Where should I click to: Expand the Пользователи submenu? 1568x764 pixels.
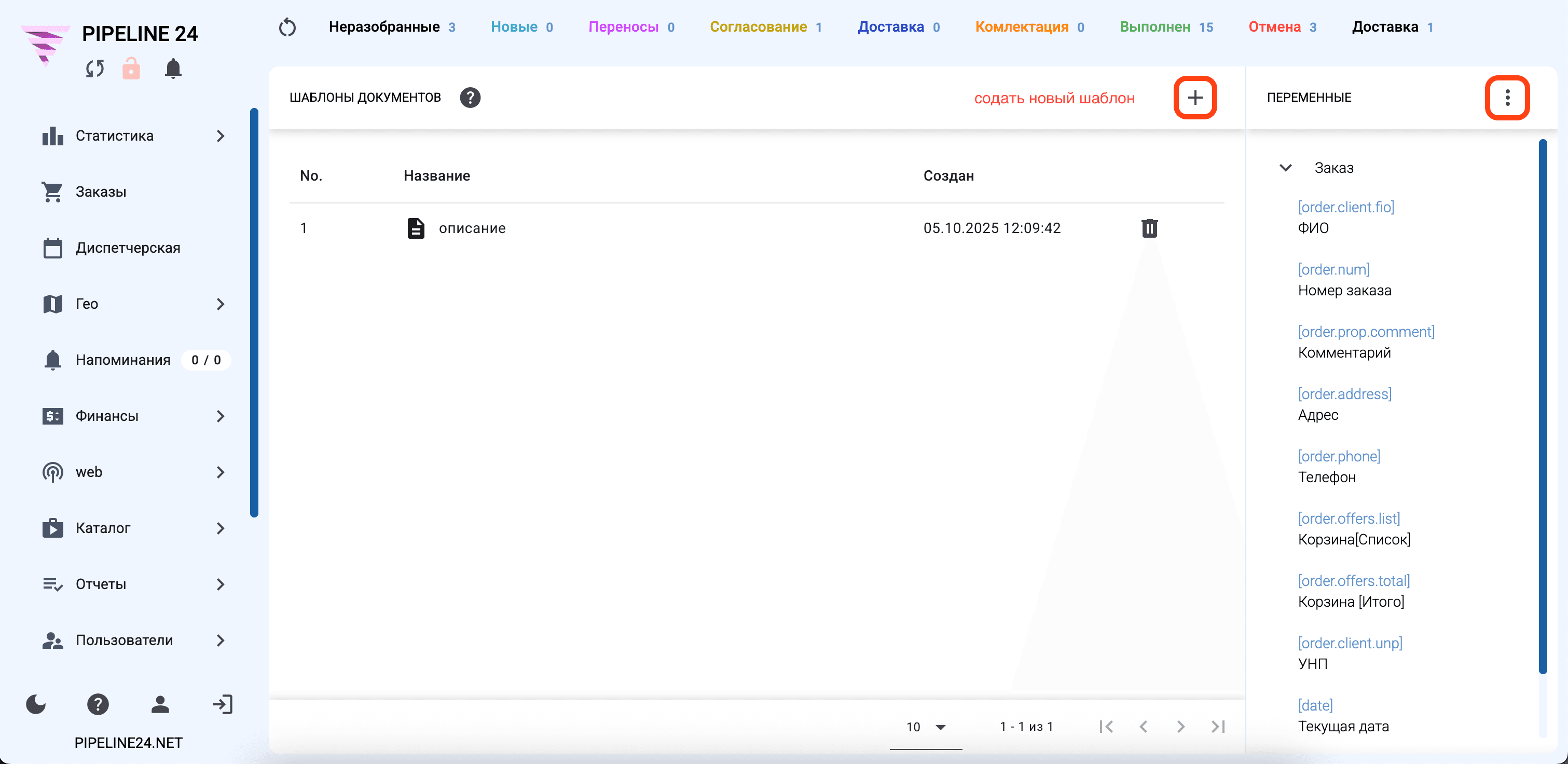click(x=133, y=640)
